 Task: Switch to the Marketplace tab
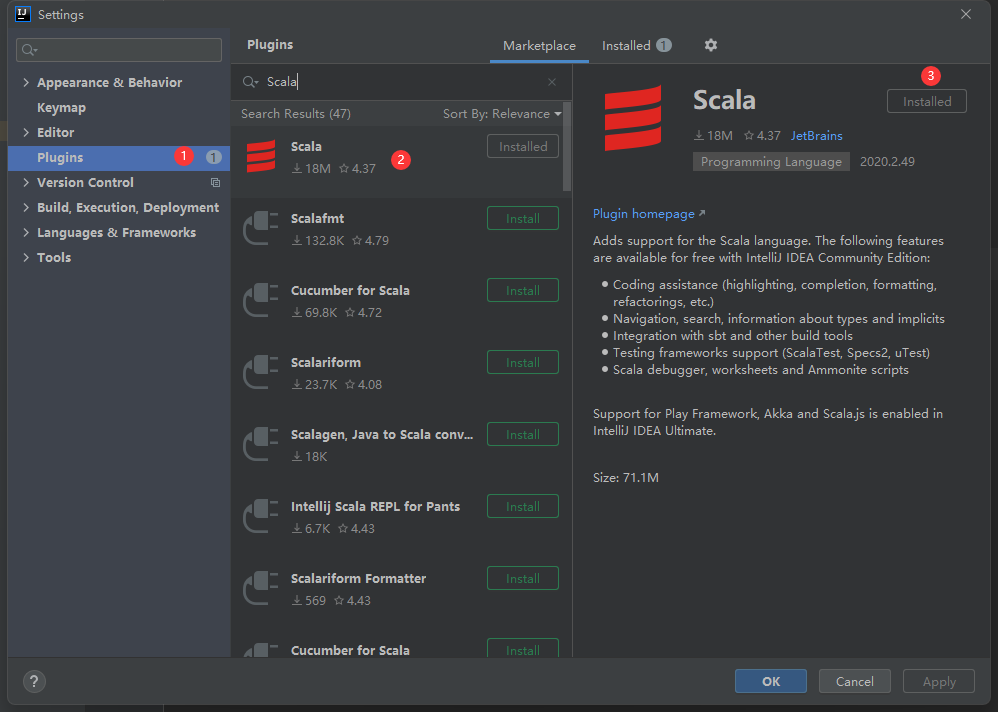(539, 46)
